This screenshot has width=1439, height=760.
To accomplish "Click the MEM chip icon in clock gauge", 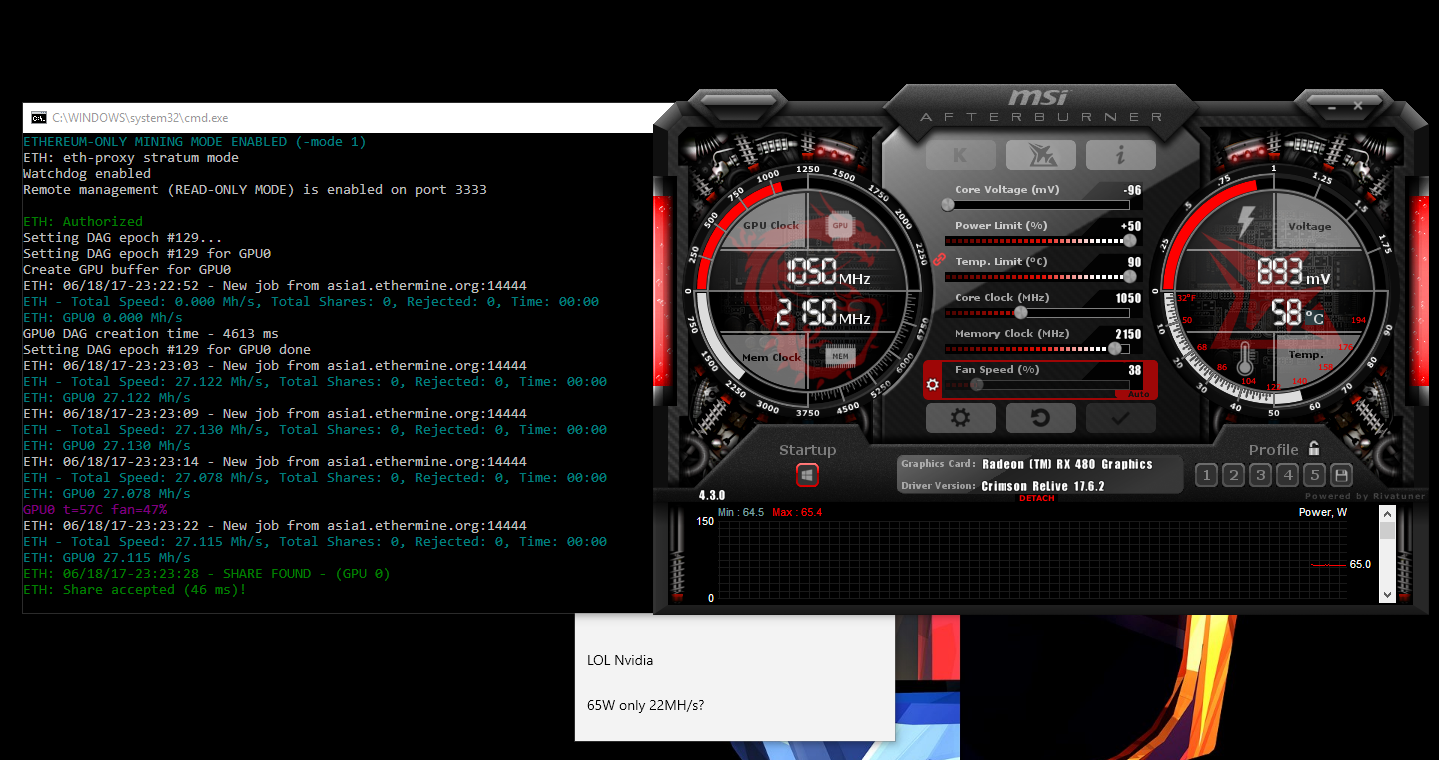I will pyautogui.click(x=840, y=355).
